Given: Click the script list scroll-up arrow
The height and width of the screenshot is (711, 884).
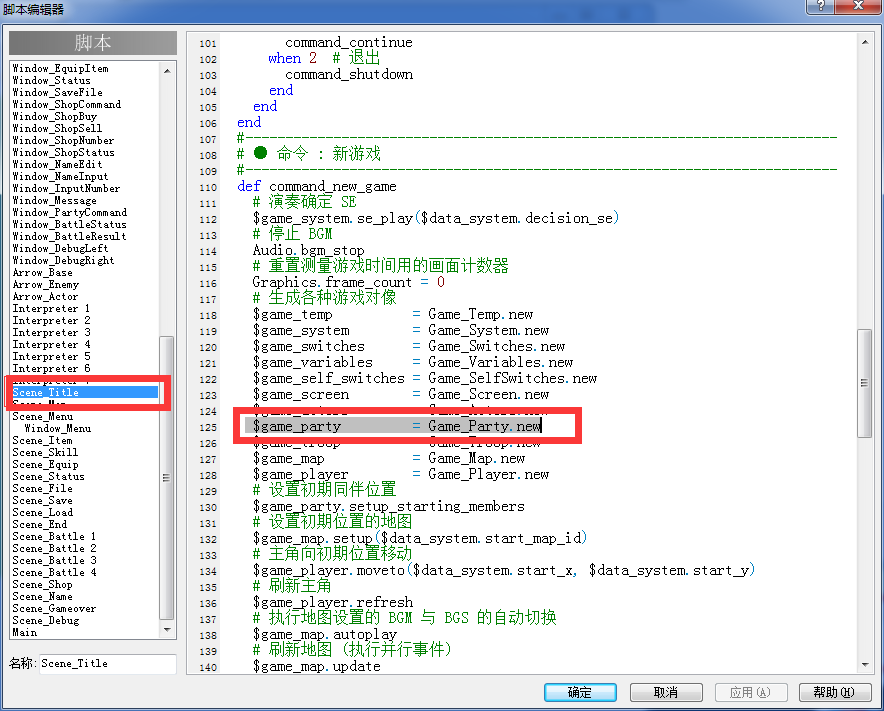Looking at the screenshot, I should pos(167,71).
